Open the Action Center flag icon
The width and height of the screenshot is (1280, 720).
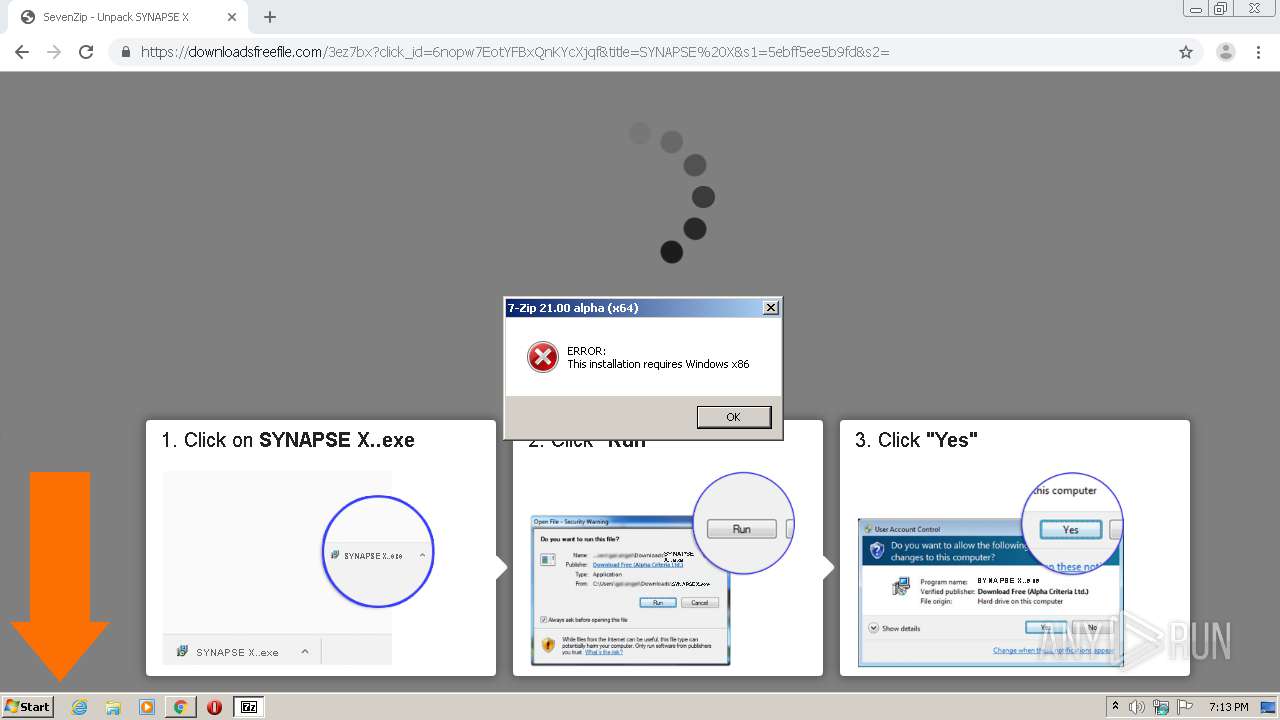pos(1185,707)
